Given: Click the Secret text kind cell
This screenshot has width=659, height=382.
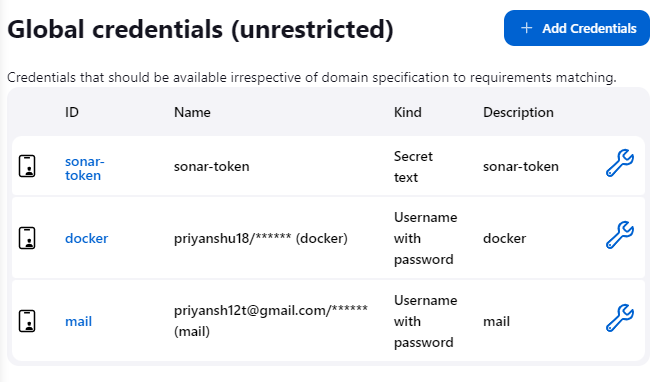Looking at the screenshot, I should (x=413, y=167).
